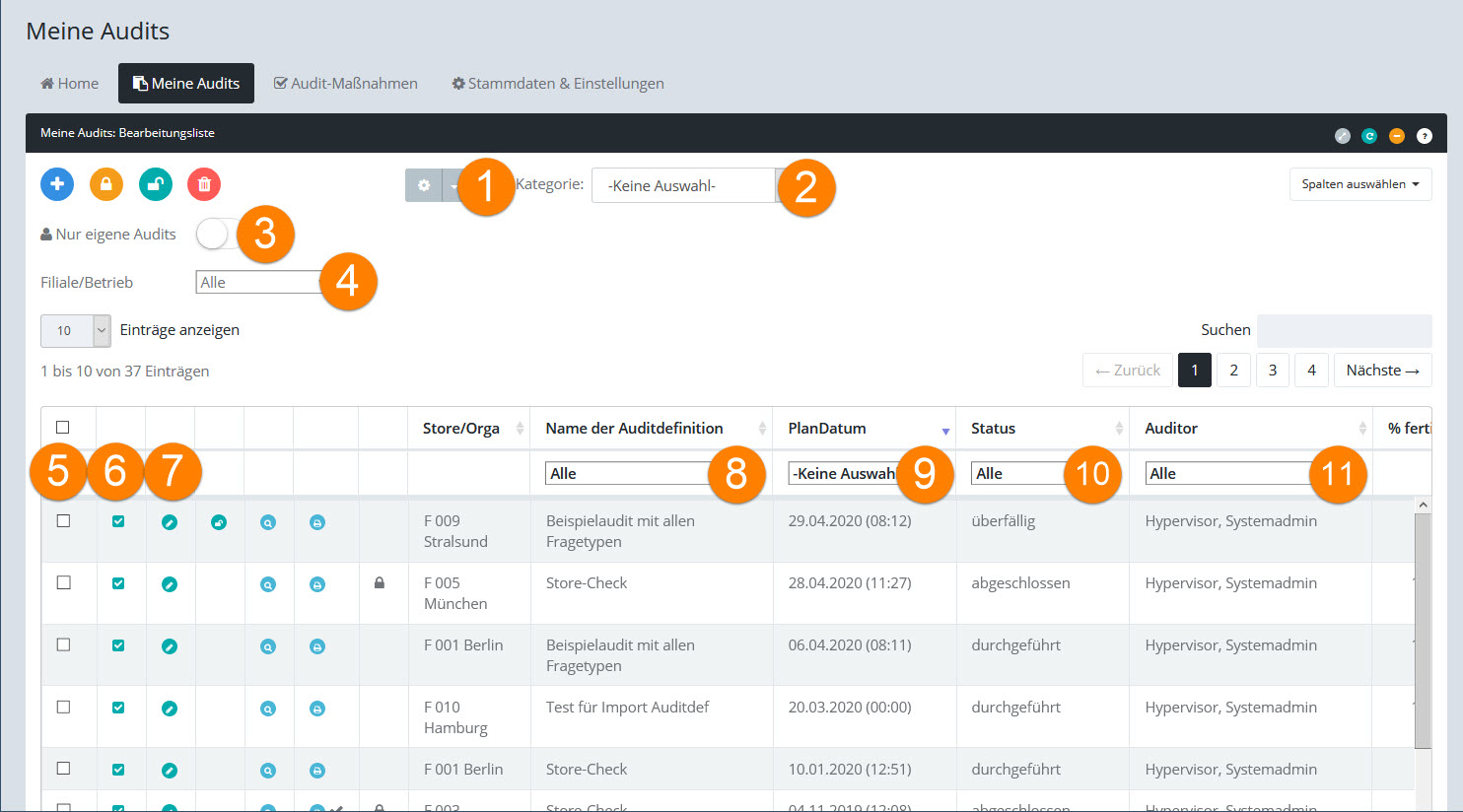Image resolution: width=1463 pixels, height=812 pixels.
Task: Toggle the Nur eigene Audits switch
Action: pyautogui.click(x=215, y=235)
